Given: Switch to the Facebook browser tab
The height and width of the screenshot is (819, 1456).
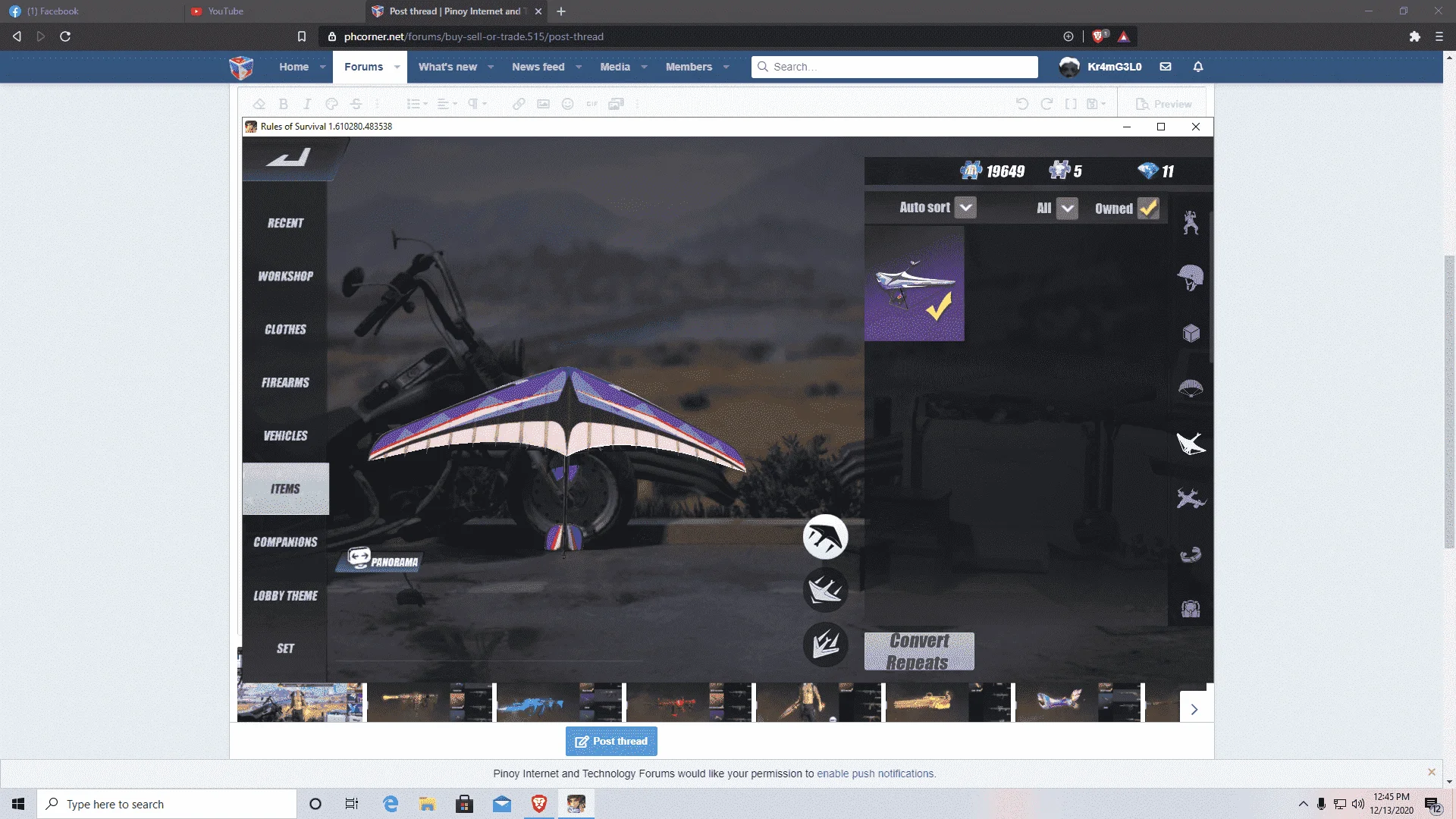Looking at the screenshot, I should 91,11.
